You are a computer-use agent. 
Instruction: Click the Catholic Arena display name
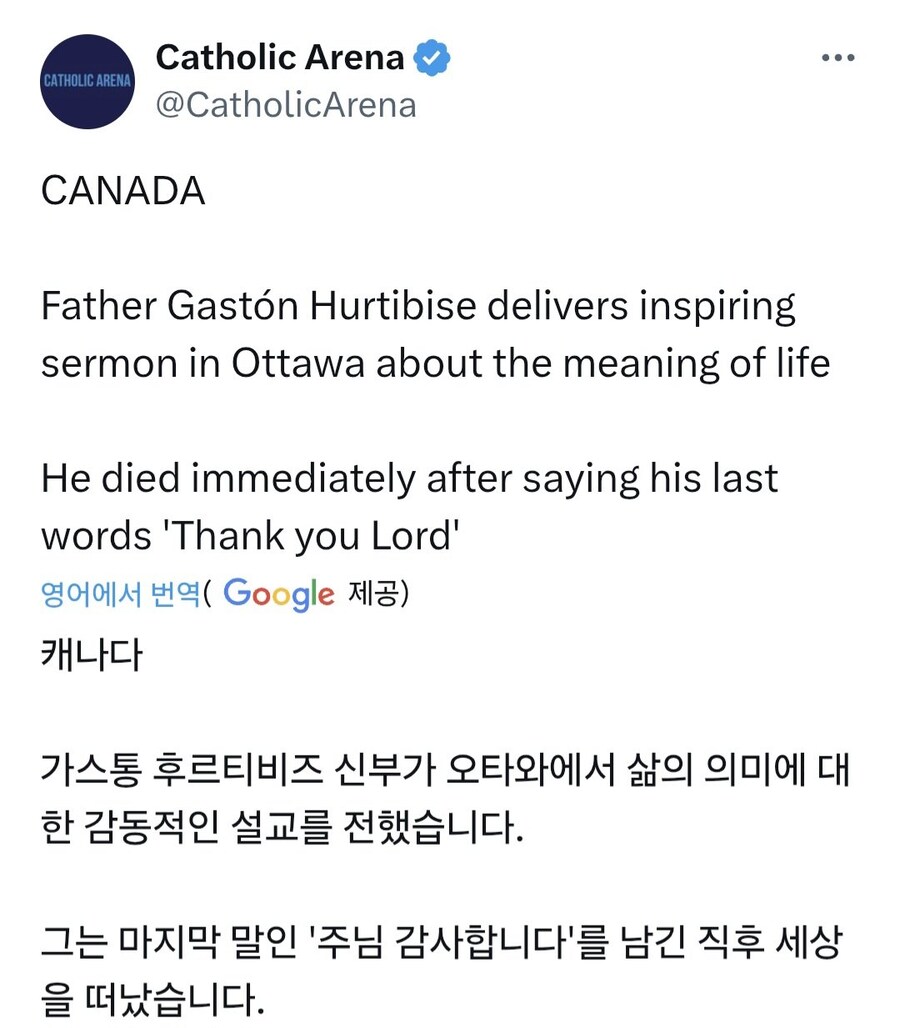[x=278, y=57]
